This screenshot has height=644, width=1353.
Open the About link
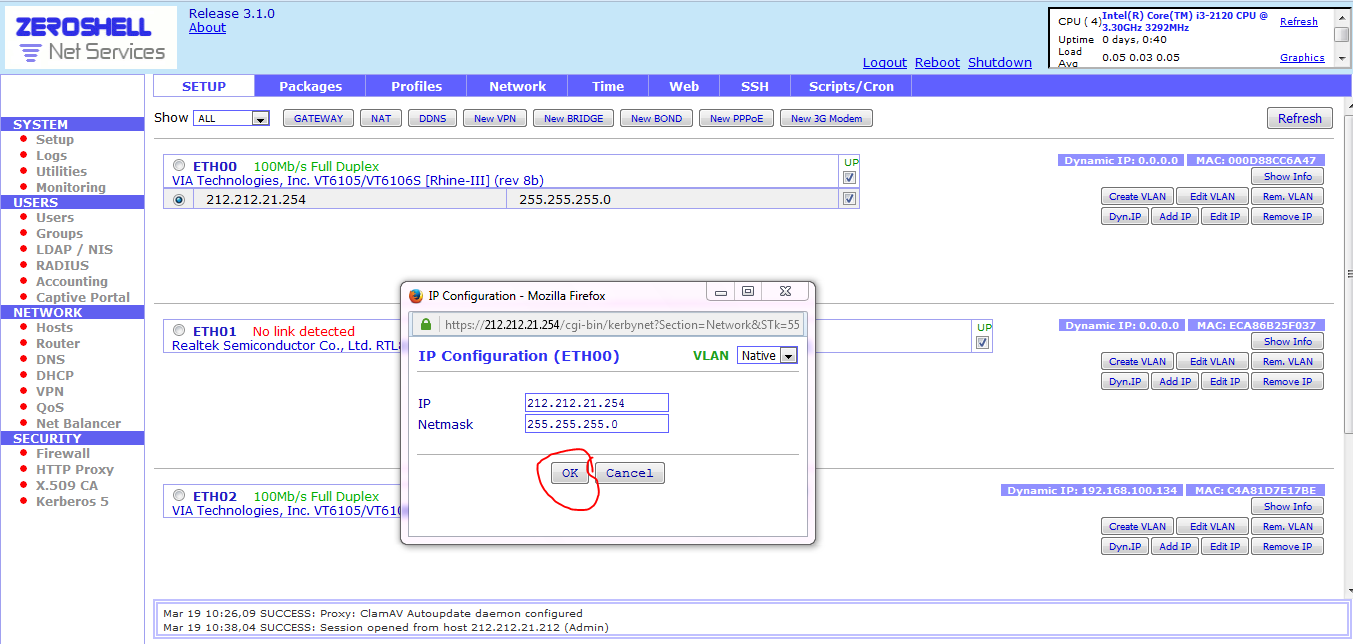pyautogui.click(x=207, y=28)
